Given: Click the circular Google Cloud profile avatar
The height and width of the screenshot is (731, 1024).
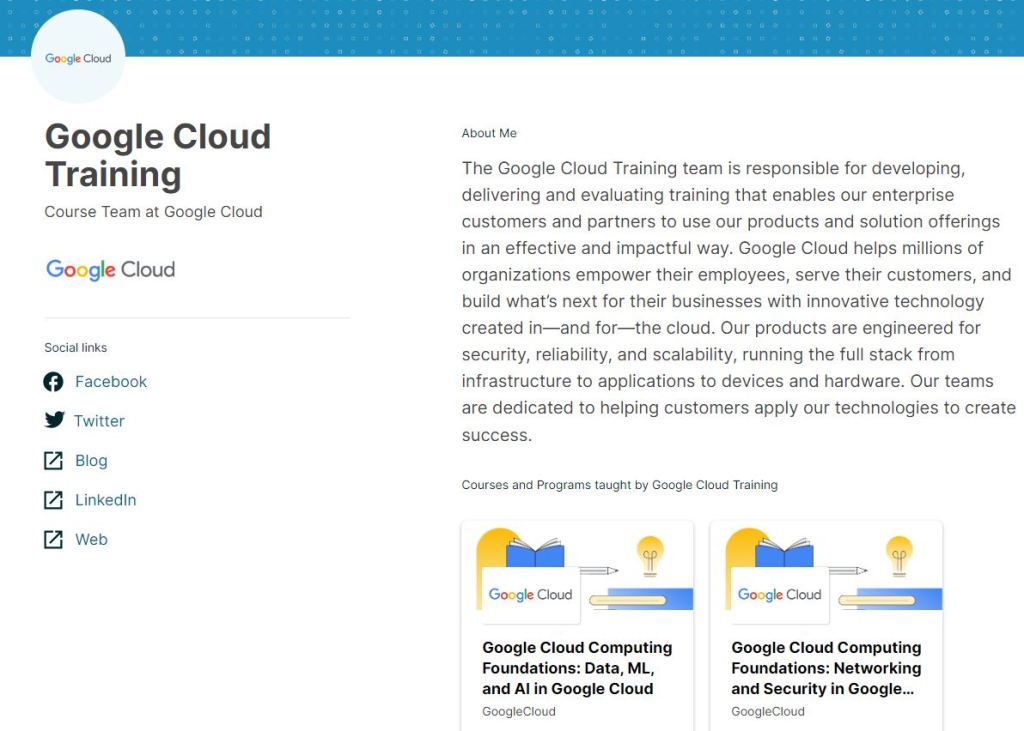Looking at the screenshot, I should pos(78,59).
